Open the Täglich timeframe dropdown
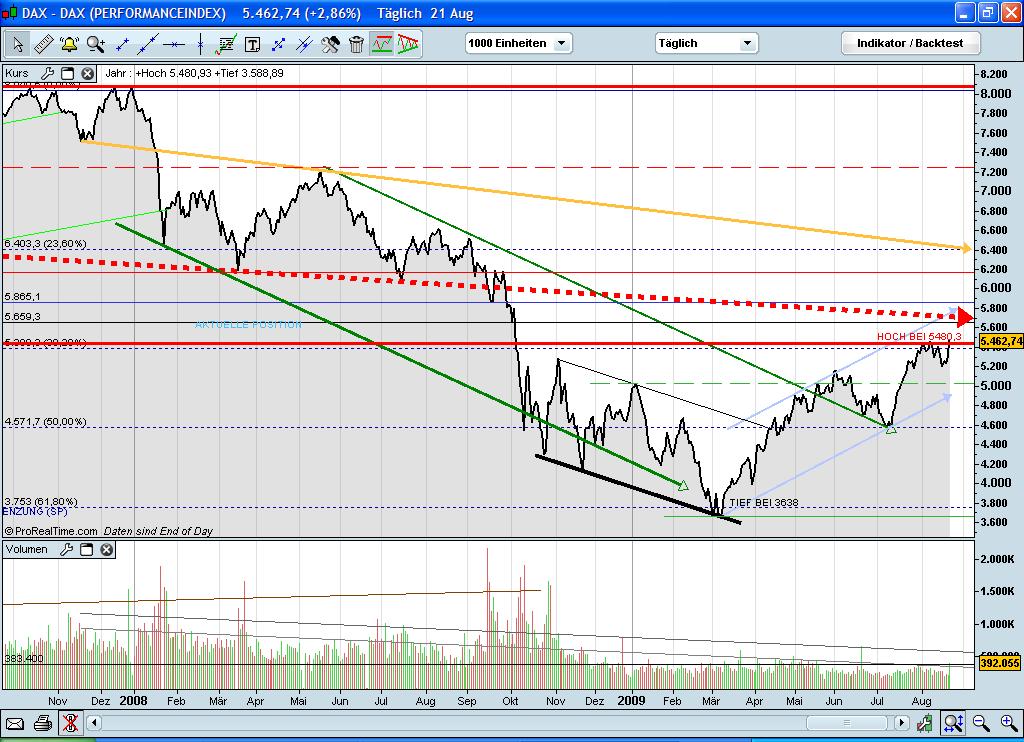1024x742 pixels. pos(706,43)
